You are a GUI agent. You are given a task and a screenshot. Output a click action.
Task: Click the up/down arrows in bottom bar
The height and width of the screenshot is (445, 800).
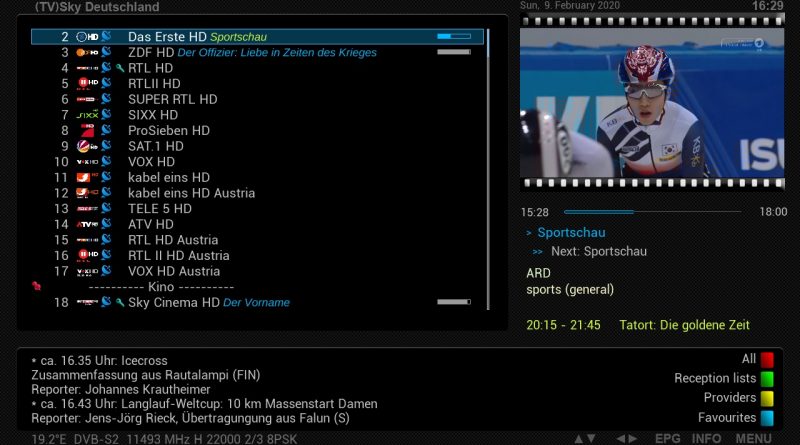[585, 438]
